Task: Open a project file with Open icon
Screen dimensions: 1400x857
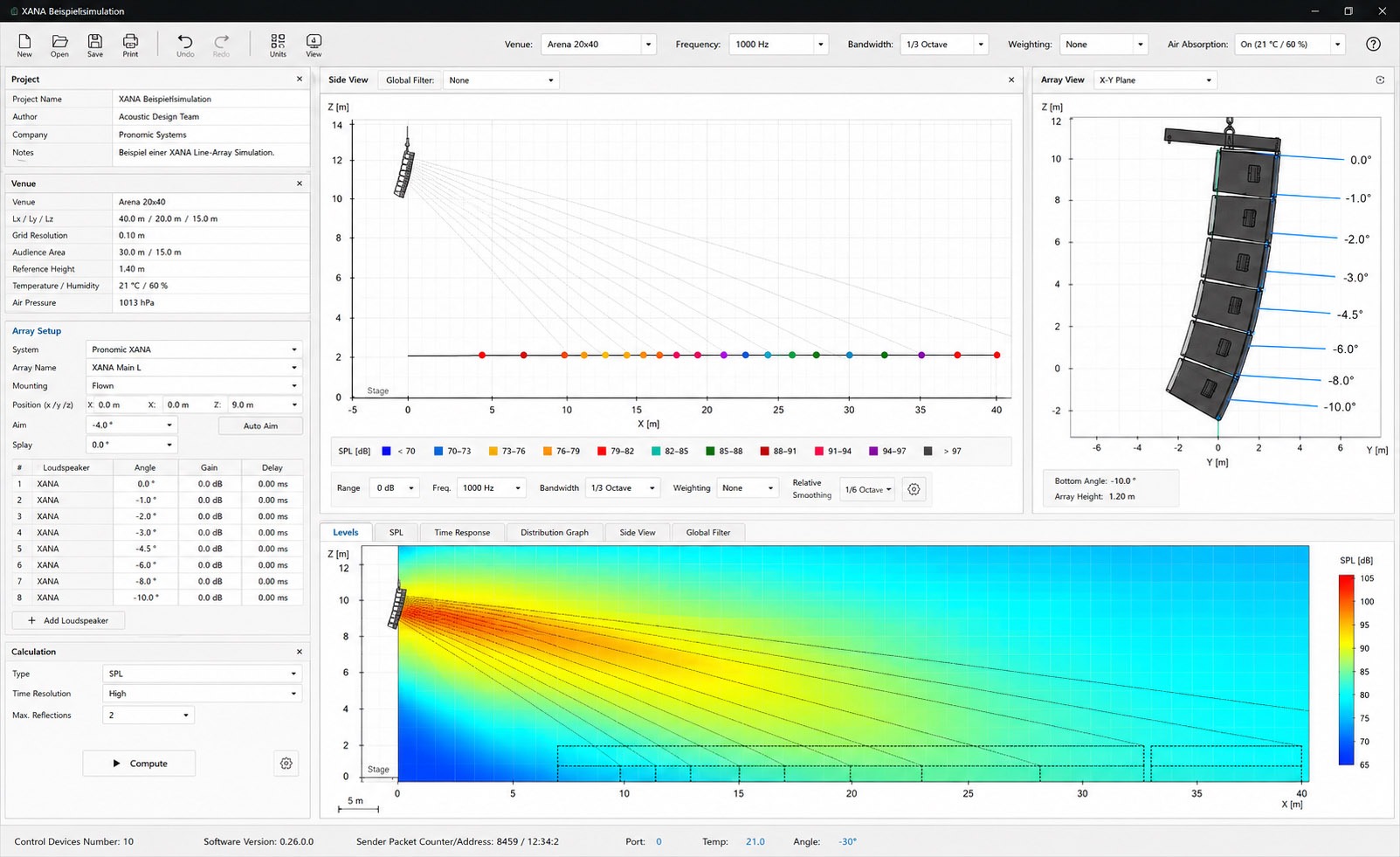Action: pos(59,45)
